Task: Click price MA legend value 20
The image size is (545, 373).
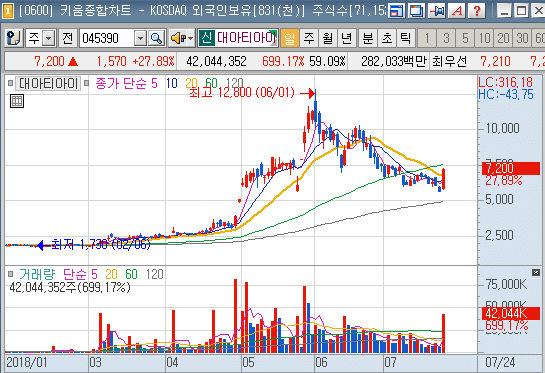Action: (191, 83)
